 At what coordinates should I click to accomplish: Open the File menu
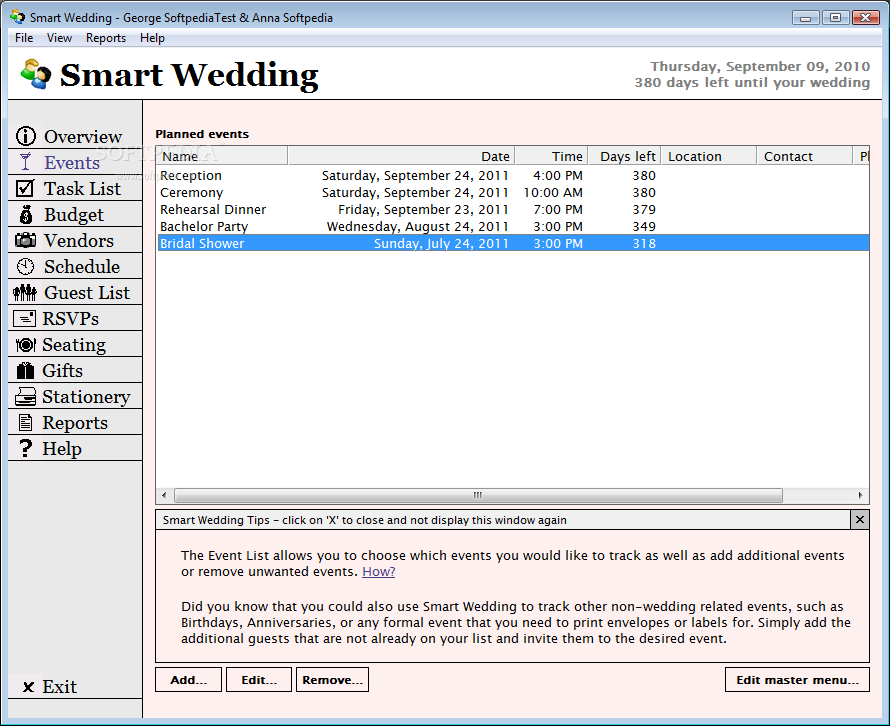coord(24,38)
